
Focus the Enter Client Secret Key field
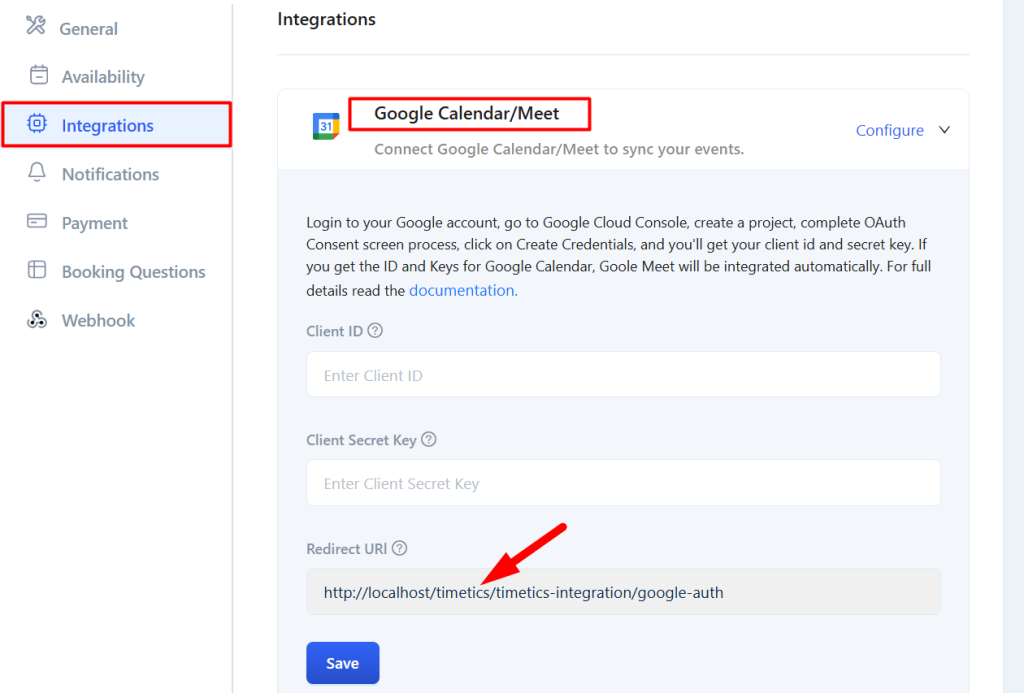pyautogui.click(x=623, y=483)
